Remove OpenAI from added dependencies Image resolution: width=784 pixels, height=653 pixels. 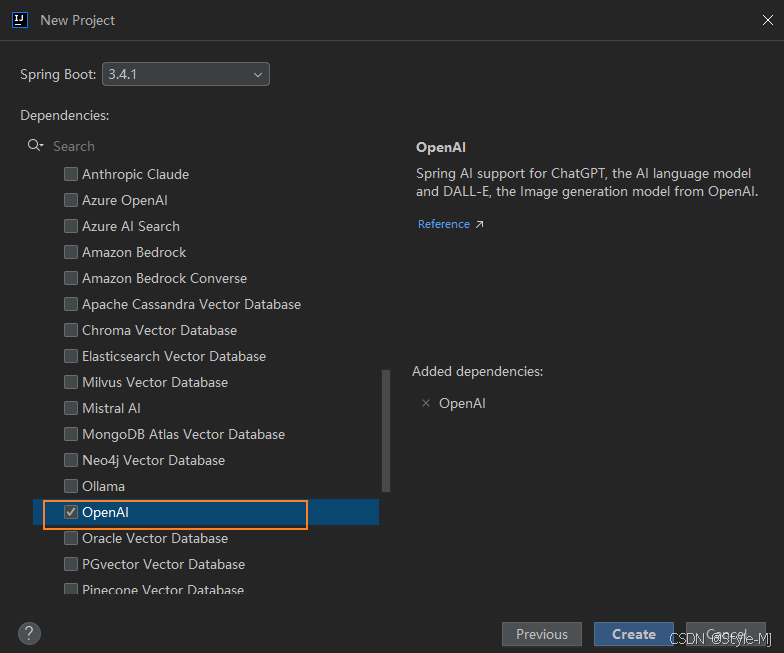pos(426,403)
